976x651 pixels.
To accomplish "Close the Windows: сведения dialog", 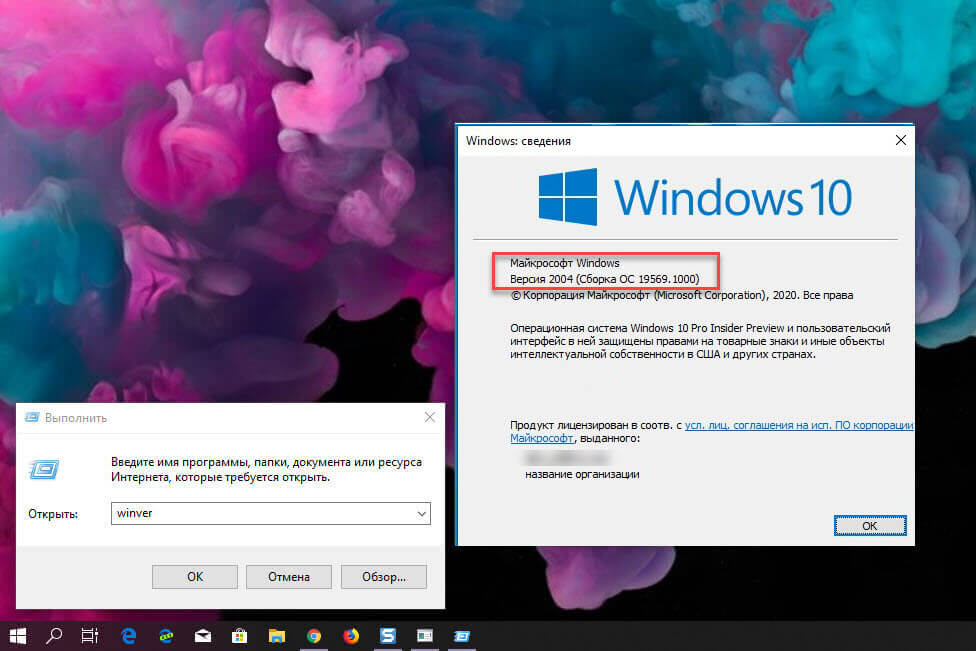I will pyautogui.click(x=901, y=141).
